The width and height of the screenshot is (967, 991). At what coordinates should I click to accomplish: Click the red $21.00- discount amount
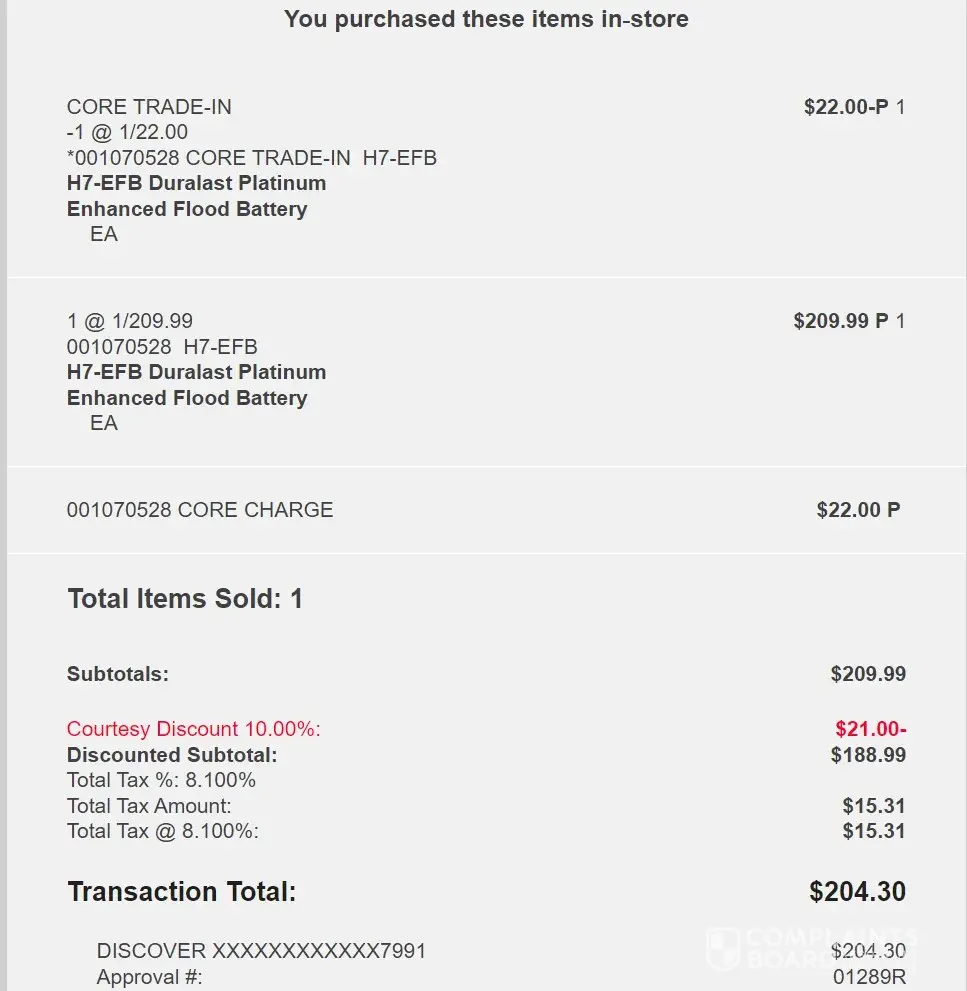click(870, 729)
